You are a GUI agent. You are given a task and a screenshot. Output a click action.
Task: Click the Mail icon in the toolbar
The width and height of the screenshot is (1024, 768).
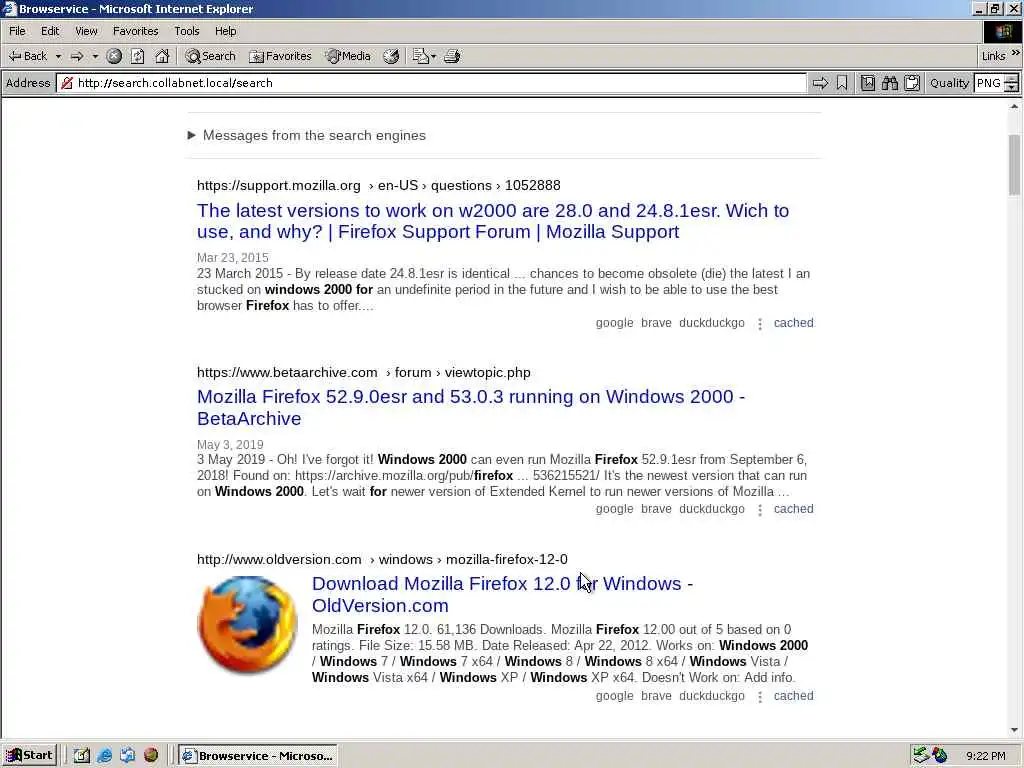point(421,56)
